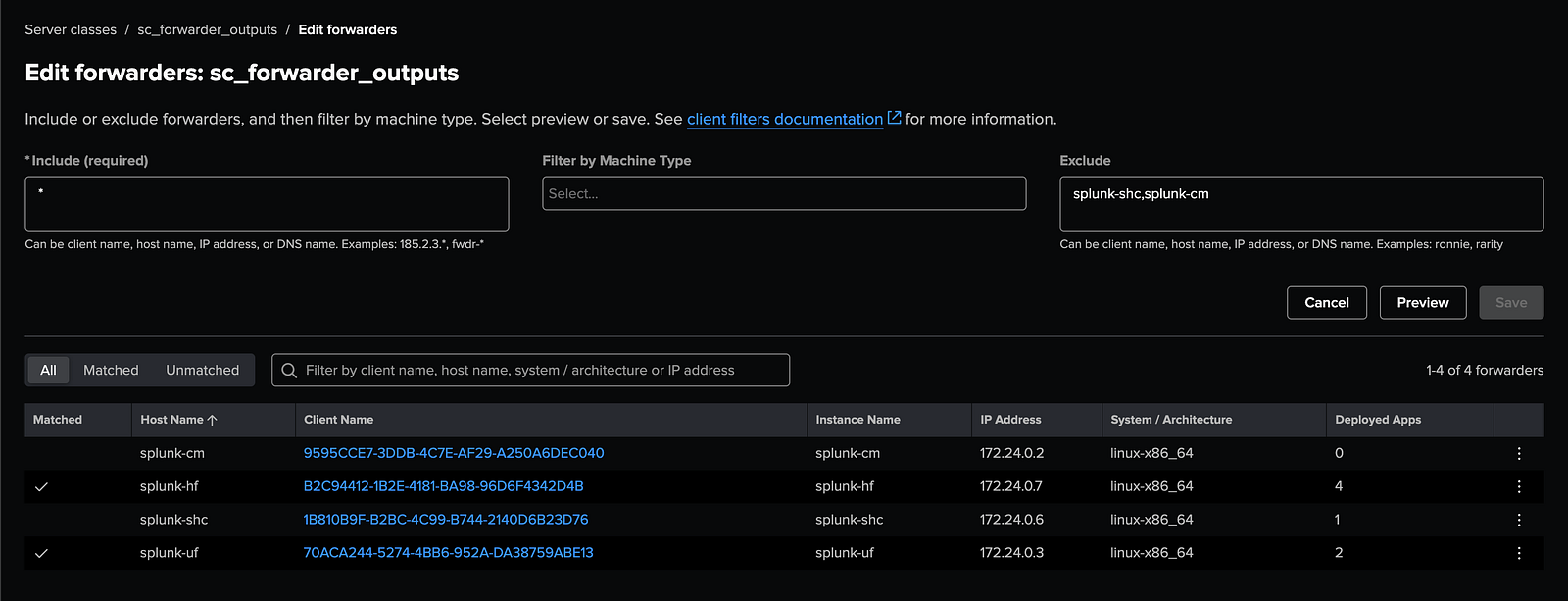Open client filters documentation link

784,119
